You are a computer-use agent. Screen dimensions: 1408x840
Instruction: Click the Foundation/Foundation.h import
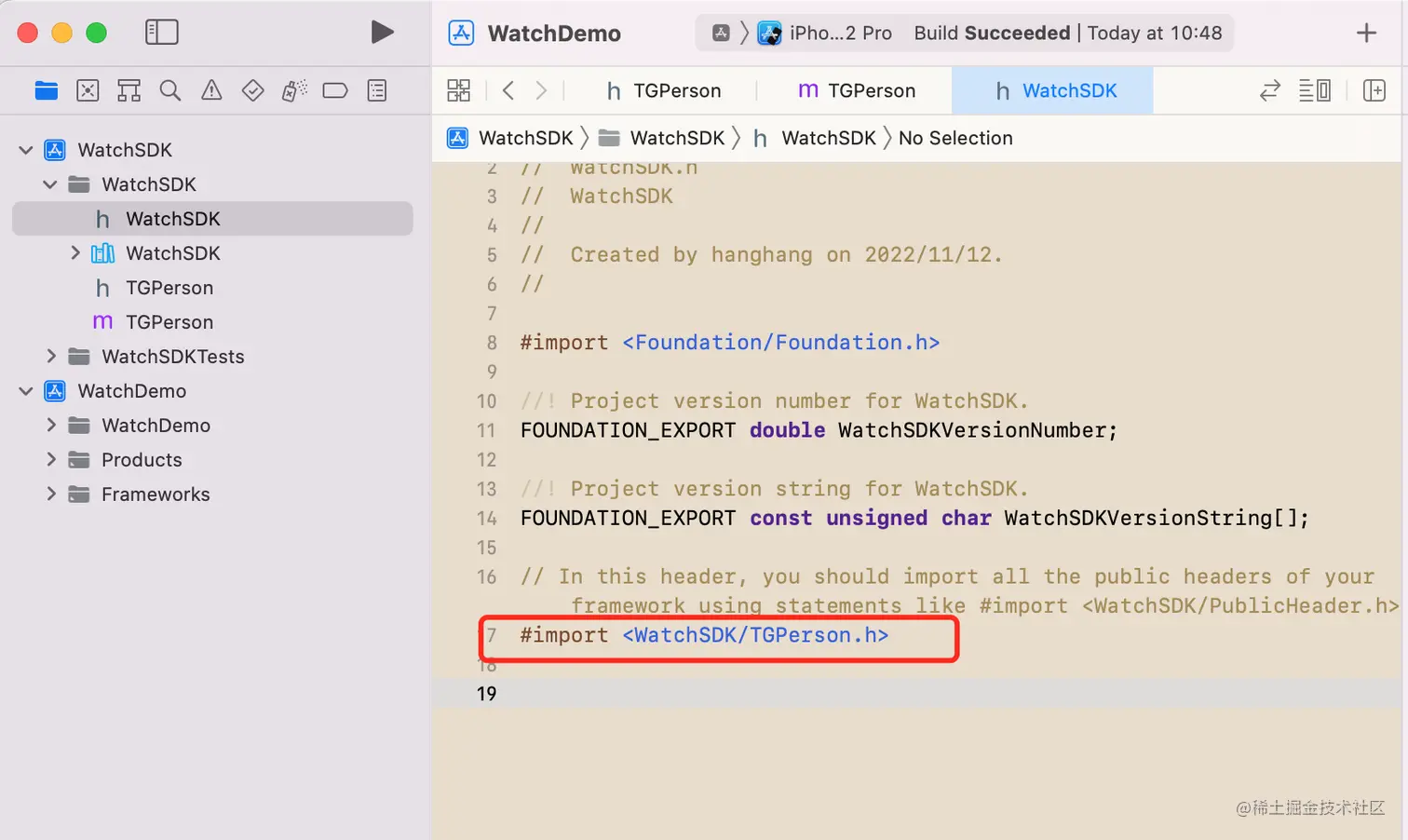(x=781, y=343)
